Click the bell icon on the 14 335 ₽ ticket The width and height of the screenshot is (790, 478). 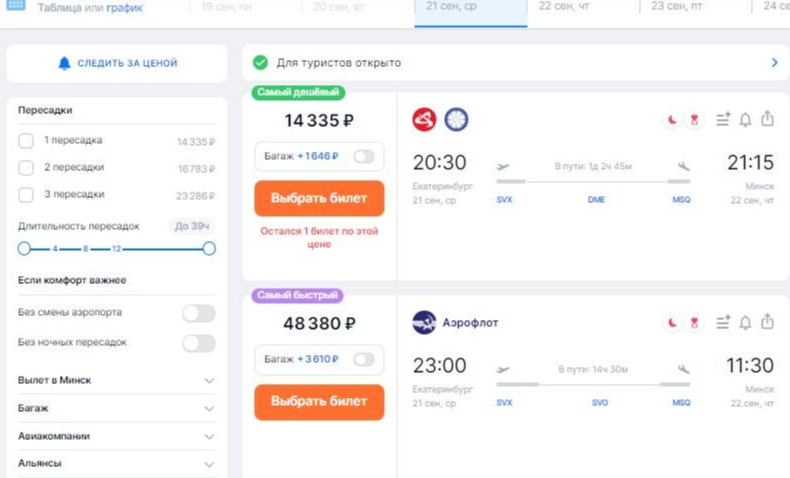click(x=745, y=120)
